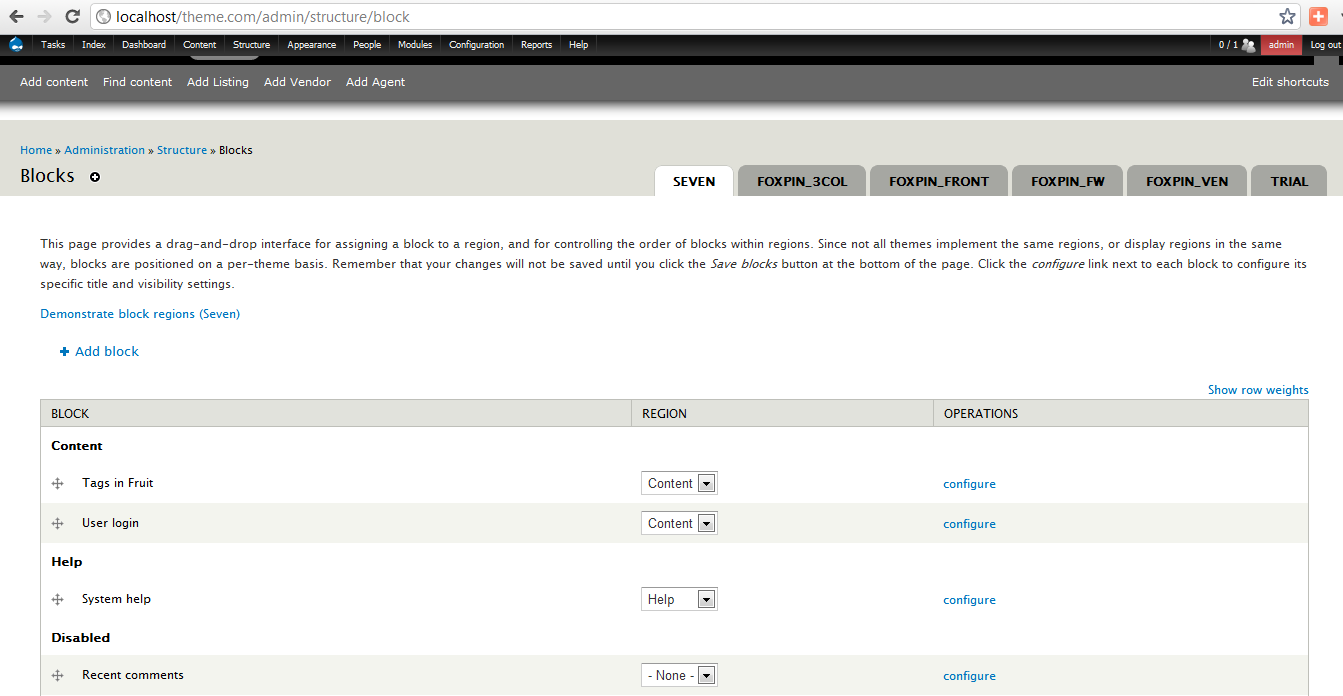Switch to the FOXPIN_FW tab
Image resolution: width=1343 pixels, height=696 pixels.
click(1068, 181)
